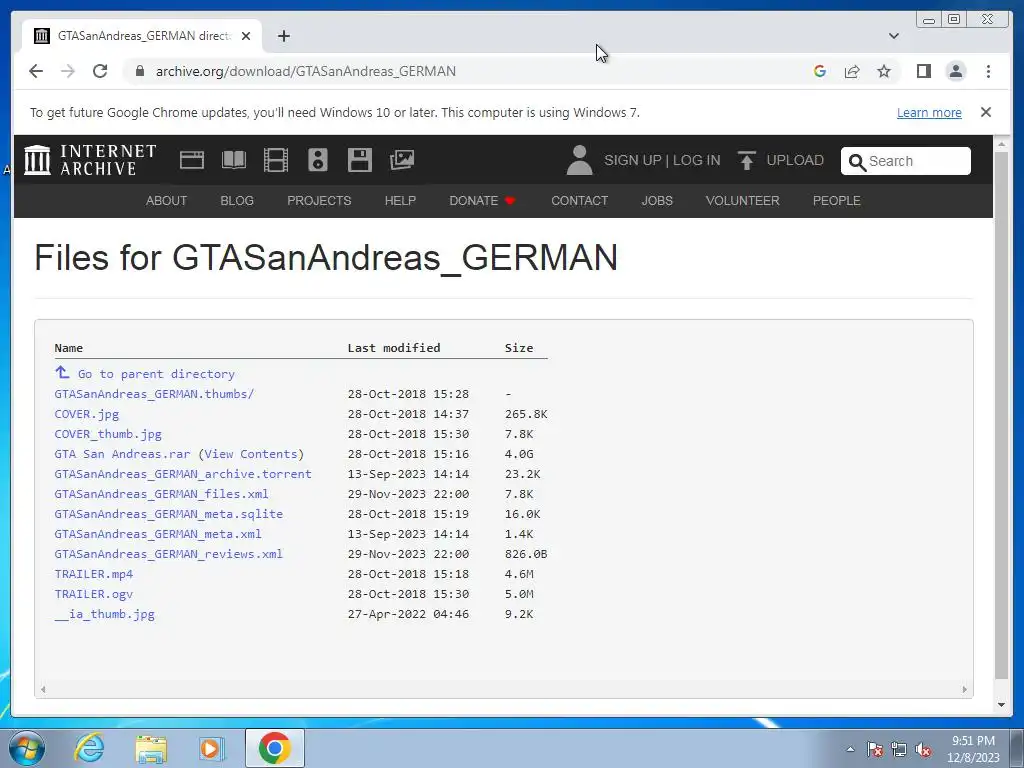View site information via the padlock icon
The width and height of the screenshot is (1024, 768).
click(x=139, y=71)
